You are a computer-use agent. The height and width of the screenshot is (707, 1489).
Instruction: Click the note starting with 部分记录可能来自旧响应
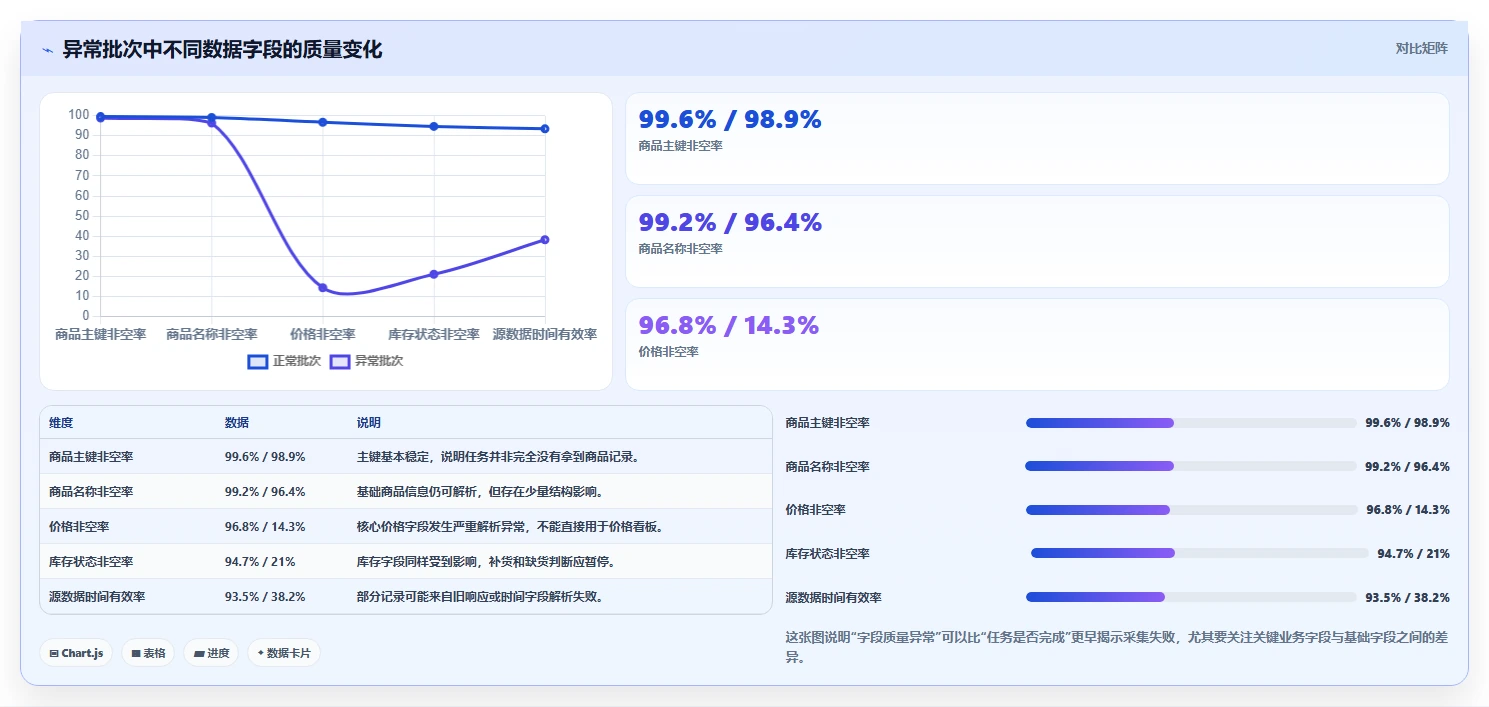(x=480, y=597)
